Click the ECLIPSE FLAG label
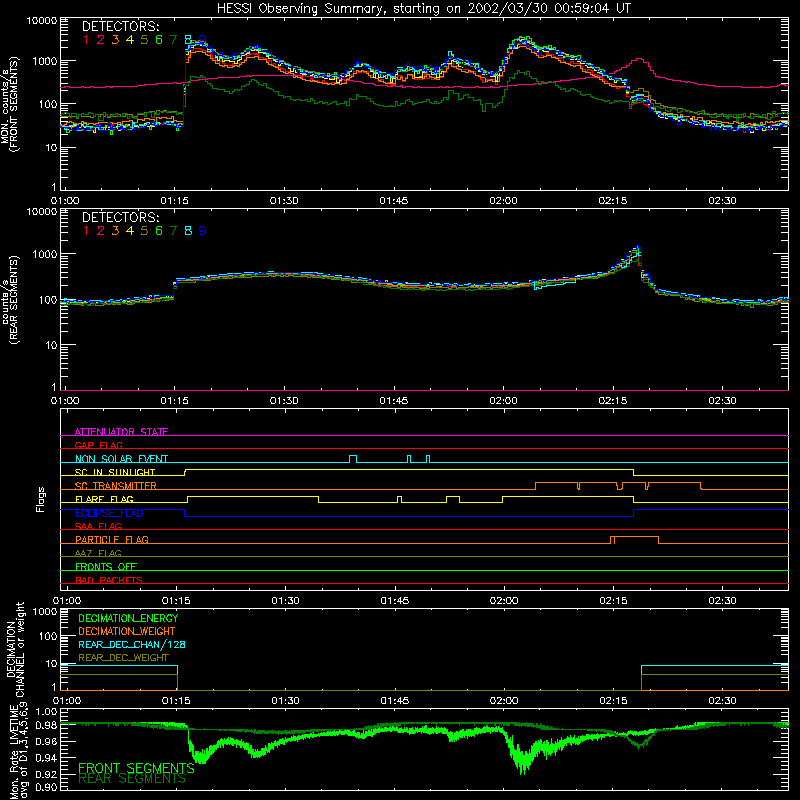Screen dimensions: 800x800 (x=109, y=513)
